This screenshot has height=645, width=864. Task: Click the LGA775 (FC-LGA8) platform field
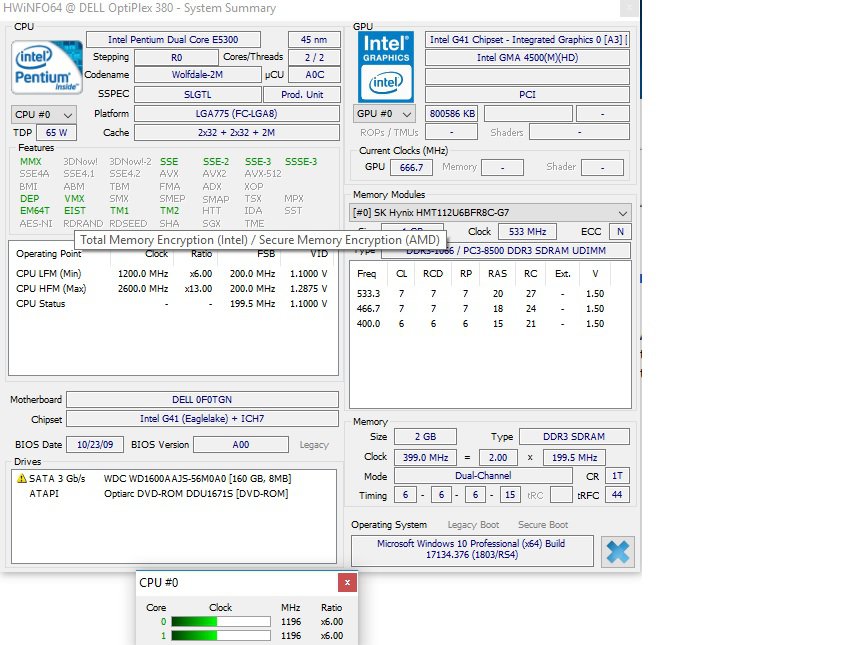tap(236, 113)
